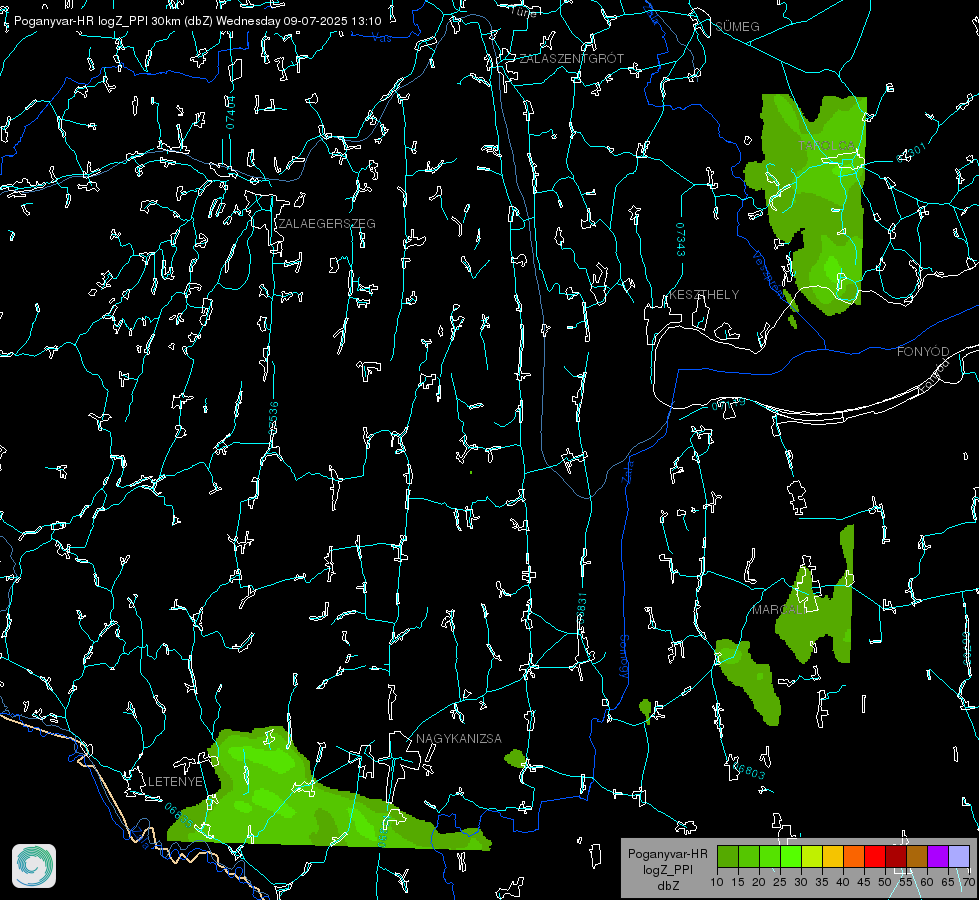This screenshot has height=900, width=979.
Task: Click the Somogy county label
Action: pyautogui.click(x=624, y=657)
